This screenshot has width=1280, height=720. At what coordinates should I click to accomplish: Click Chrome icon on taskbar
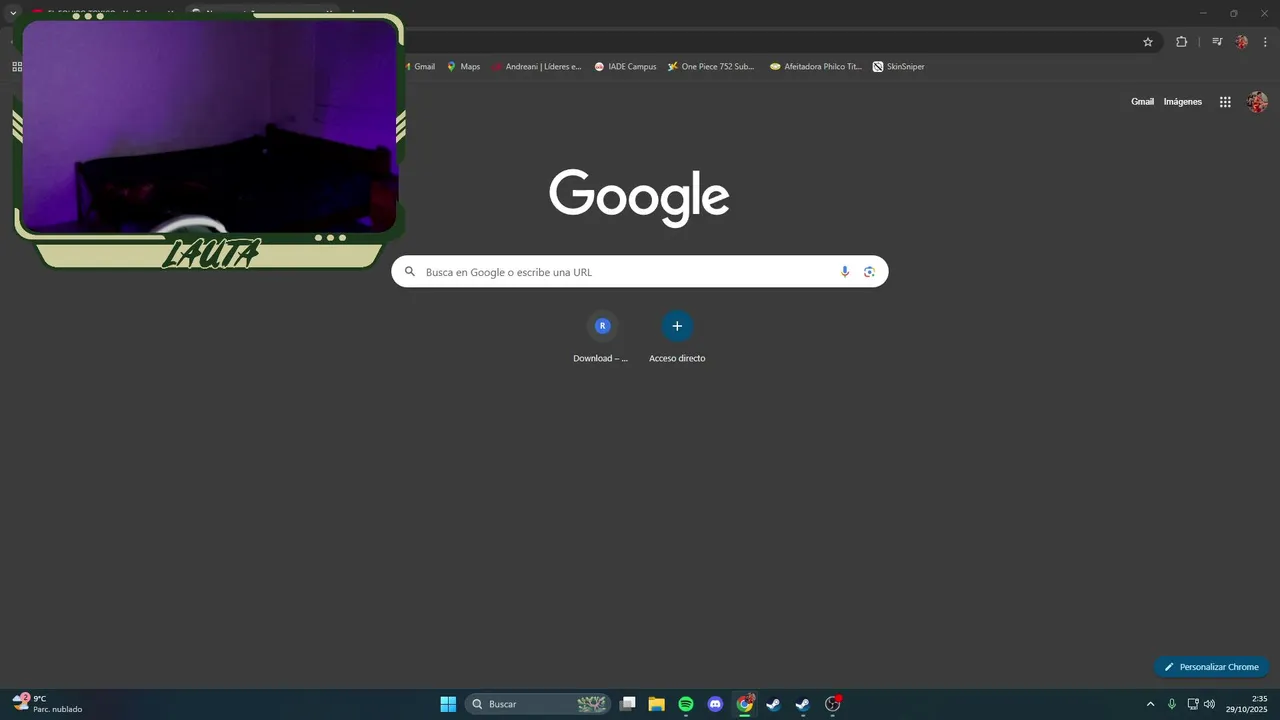point(745,704)
